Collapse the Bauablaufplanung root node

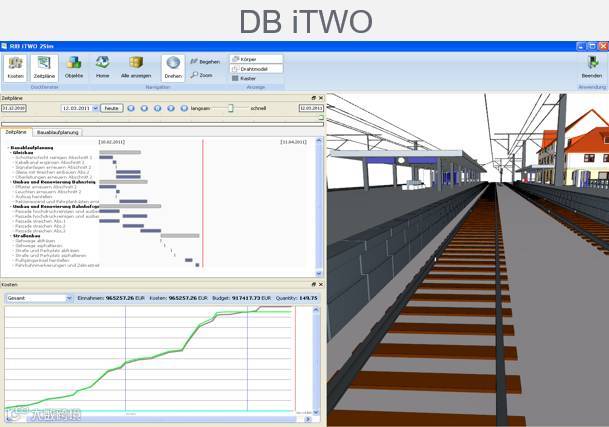click(x=8, y=148)
